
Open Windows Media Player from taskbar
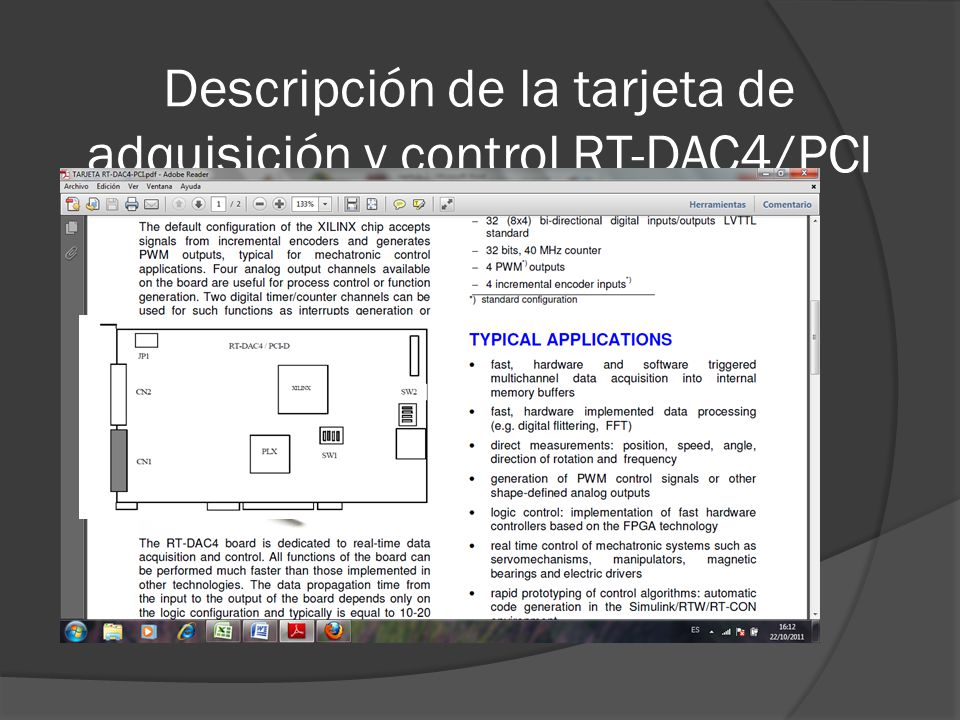coord(149,631)
